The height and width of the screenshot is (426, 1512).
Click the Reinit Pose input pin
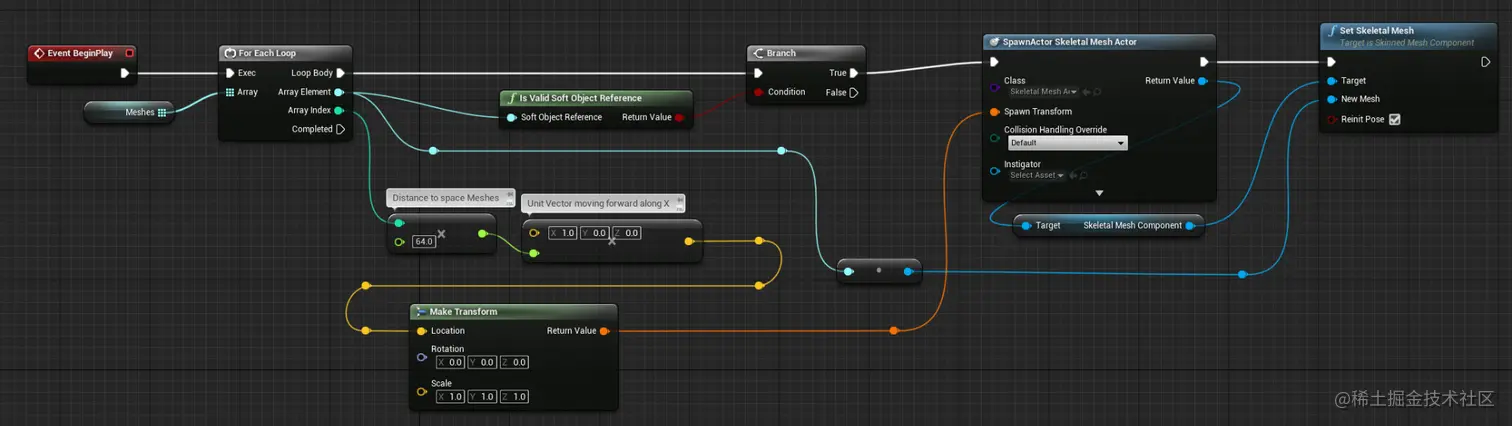pyautogui.click(x=1331, y=119)
